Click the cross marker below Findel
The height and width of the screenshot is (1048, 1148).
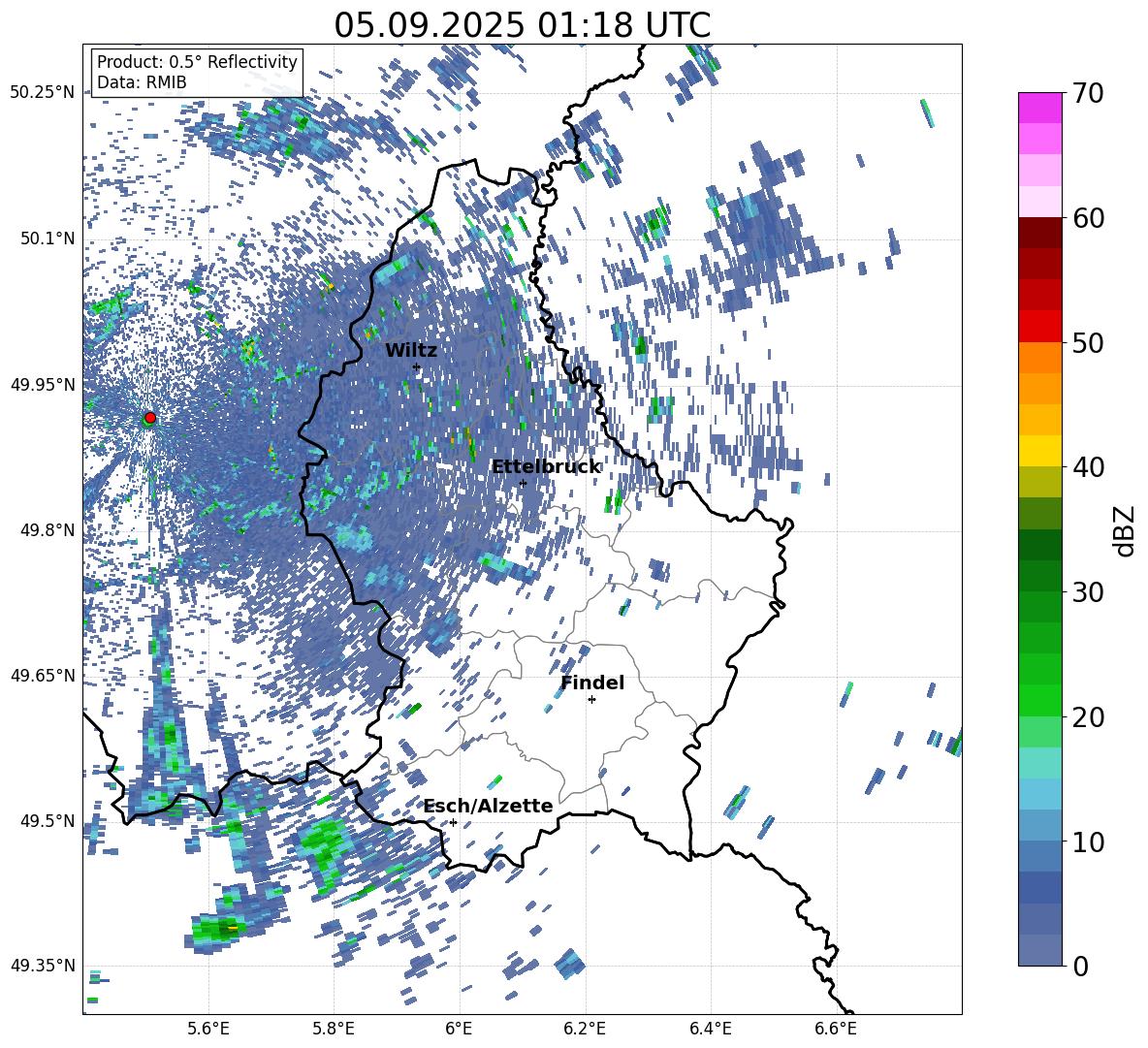(x=591, y=700)
